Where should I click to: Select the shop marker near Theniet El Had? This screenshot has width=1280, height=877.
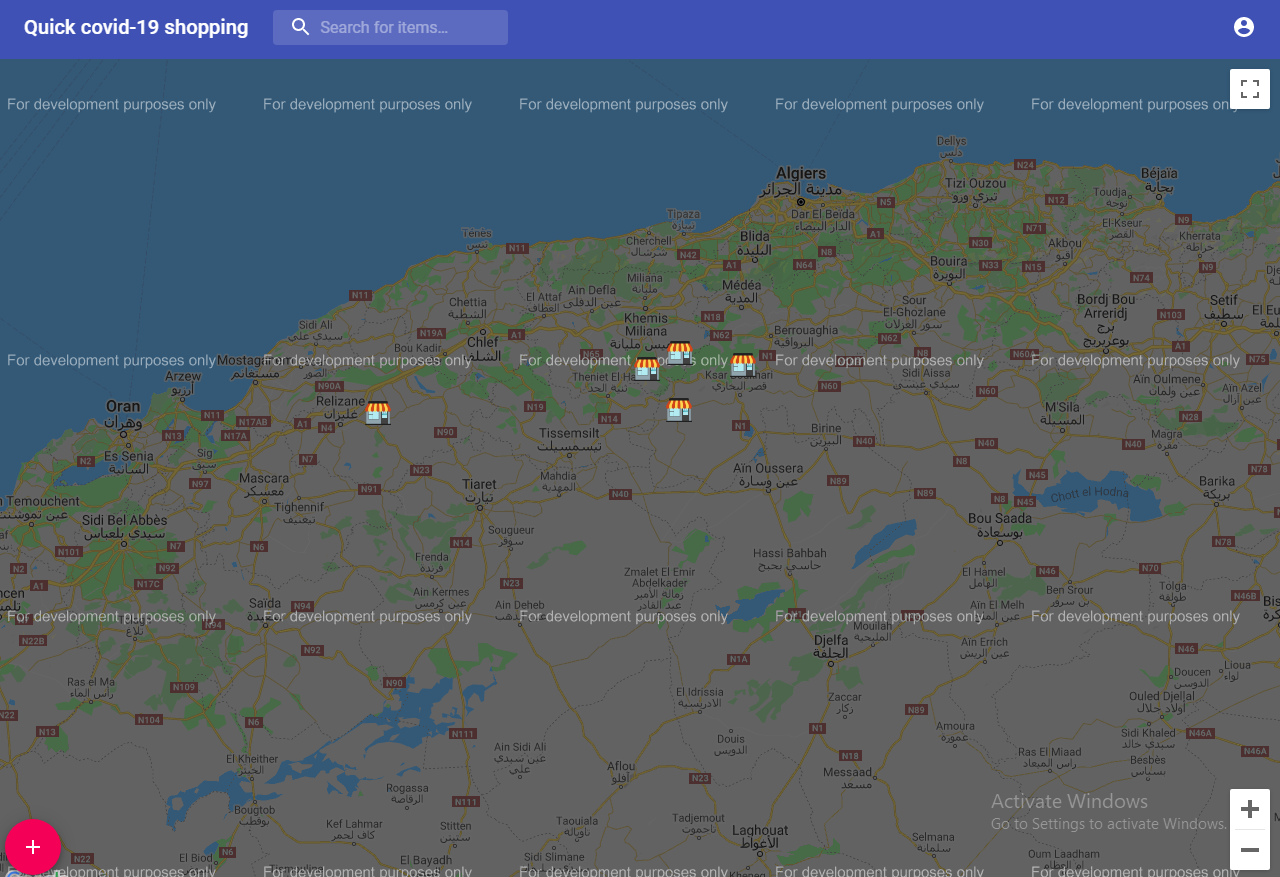point(647,368)
